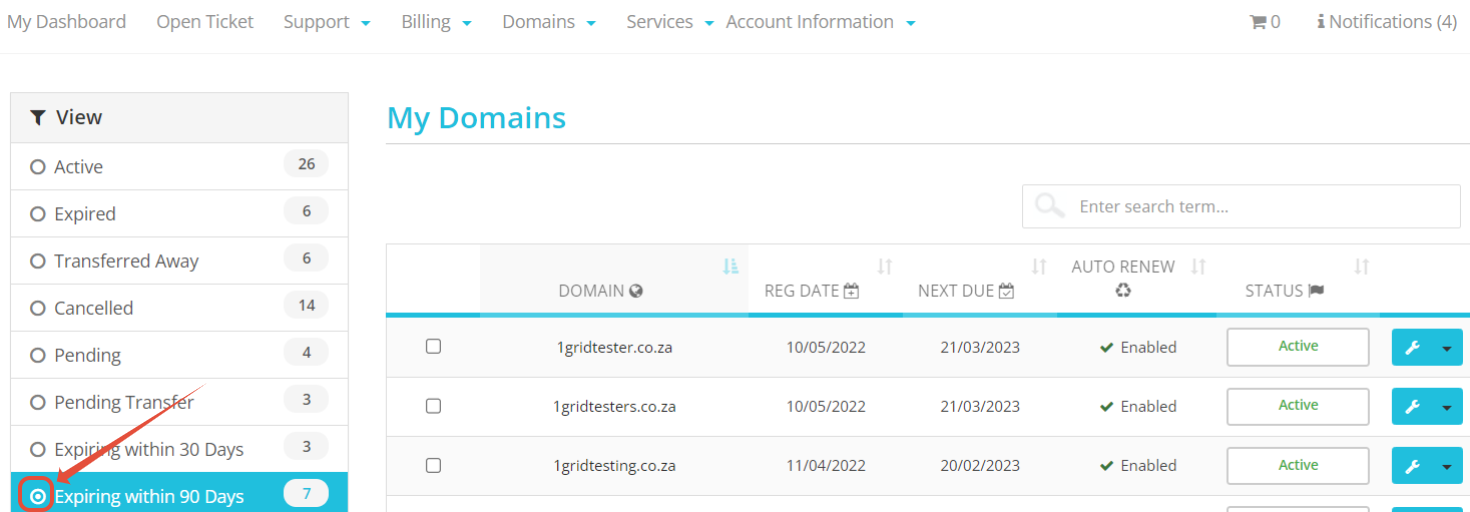The image size is (1470, 512).
Task: Click the calendar icon beside NEXT DUE
Action: click(x=1006, y=291)
